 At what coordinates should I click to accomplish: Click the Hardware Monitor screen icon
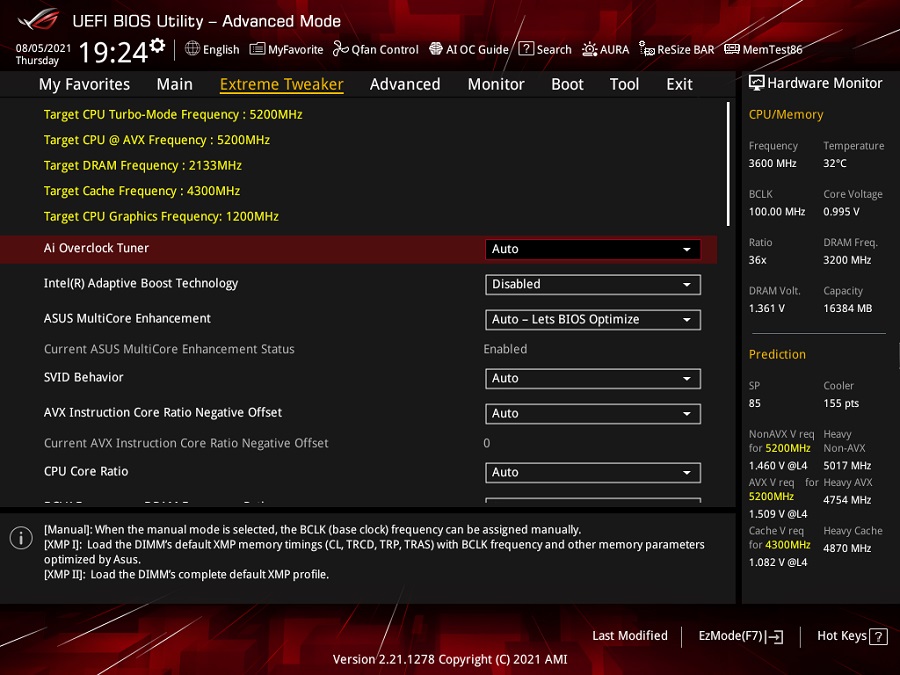click(x=757, y=83)
